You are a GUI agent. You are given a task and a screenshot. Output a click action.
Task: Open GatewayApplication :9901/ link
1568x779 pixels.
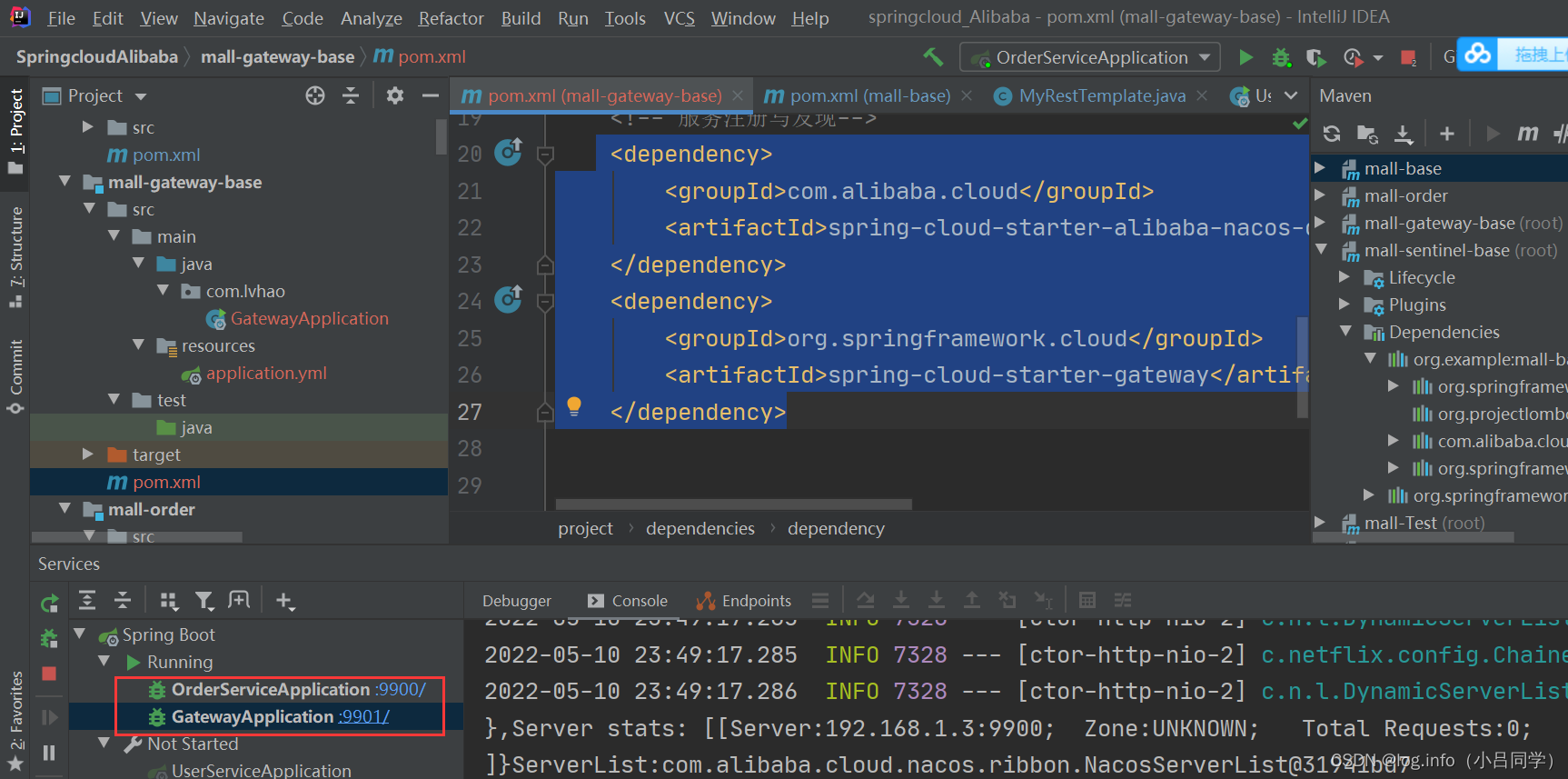[363, 716]
